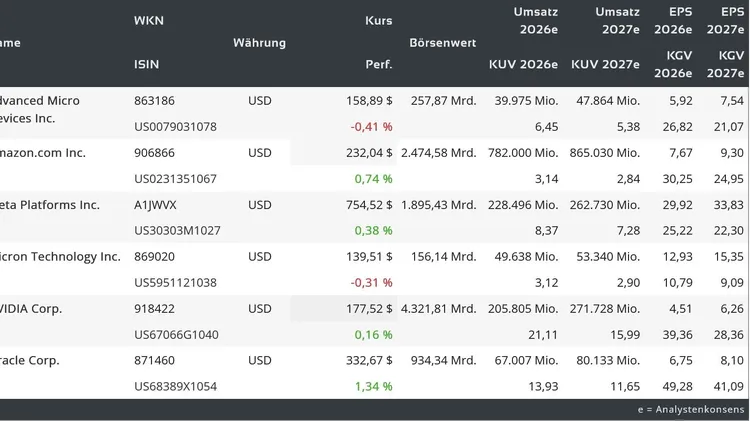Click the Oracle Corp. company link
The height and width of the screenshot is (421, 750).
click(x=30, y=361)
